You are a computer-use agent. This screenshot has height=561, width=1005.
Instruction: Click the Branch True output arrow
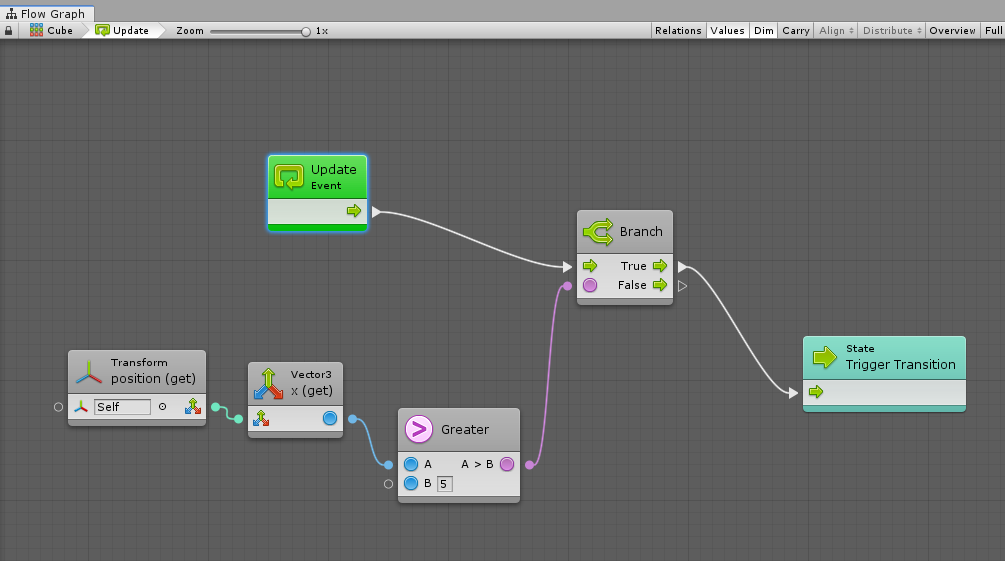(659, 266)
